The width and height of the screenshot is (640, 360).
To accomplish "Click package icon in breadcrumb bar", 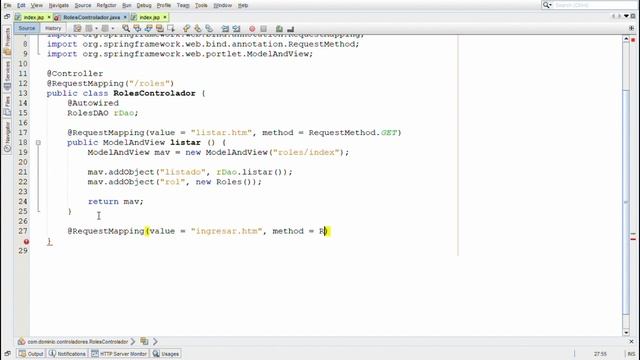I will coord(21,341).
